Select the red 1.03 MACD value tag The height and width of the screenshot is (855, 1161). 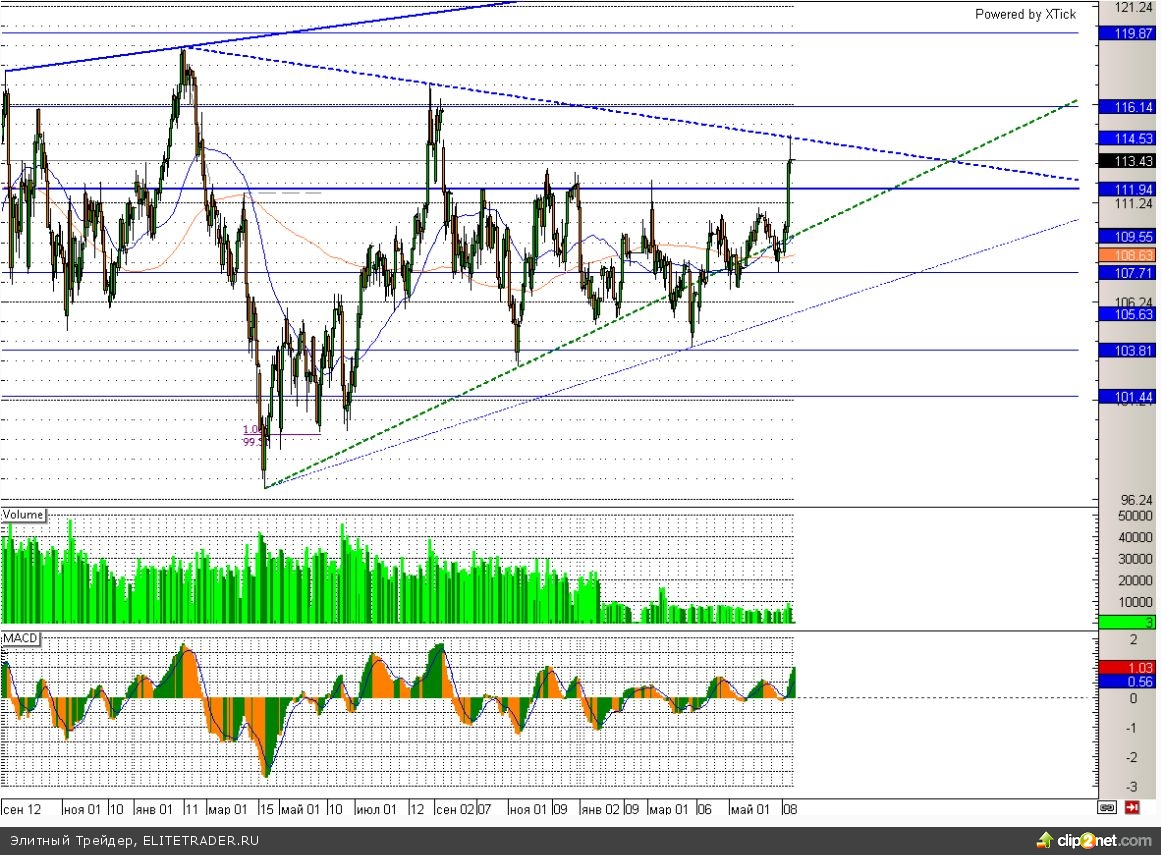point(1127,667)
